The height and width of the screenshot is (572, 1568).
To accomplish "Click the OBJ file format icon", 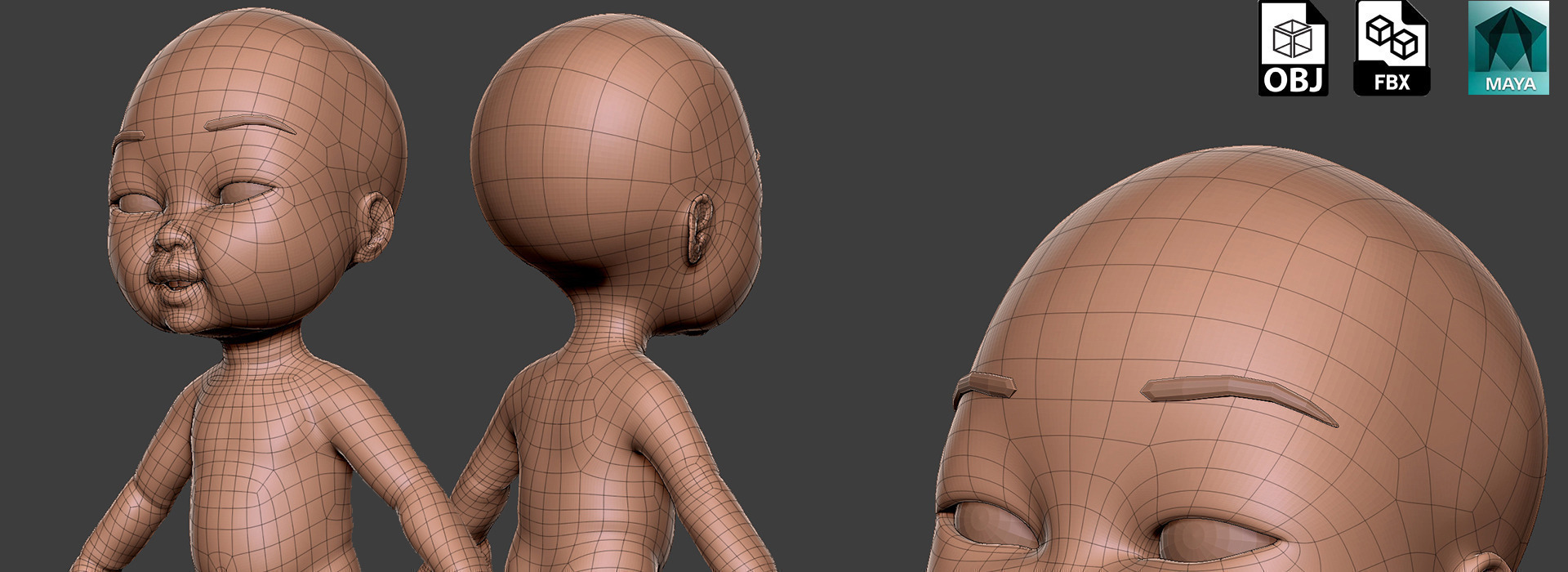I will pos(1293,48).
